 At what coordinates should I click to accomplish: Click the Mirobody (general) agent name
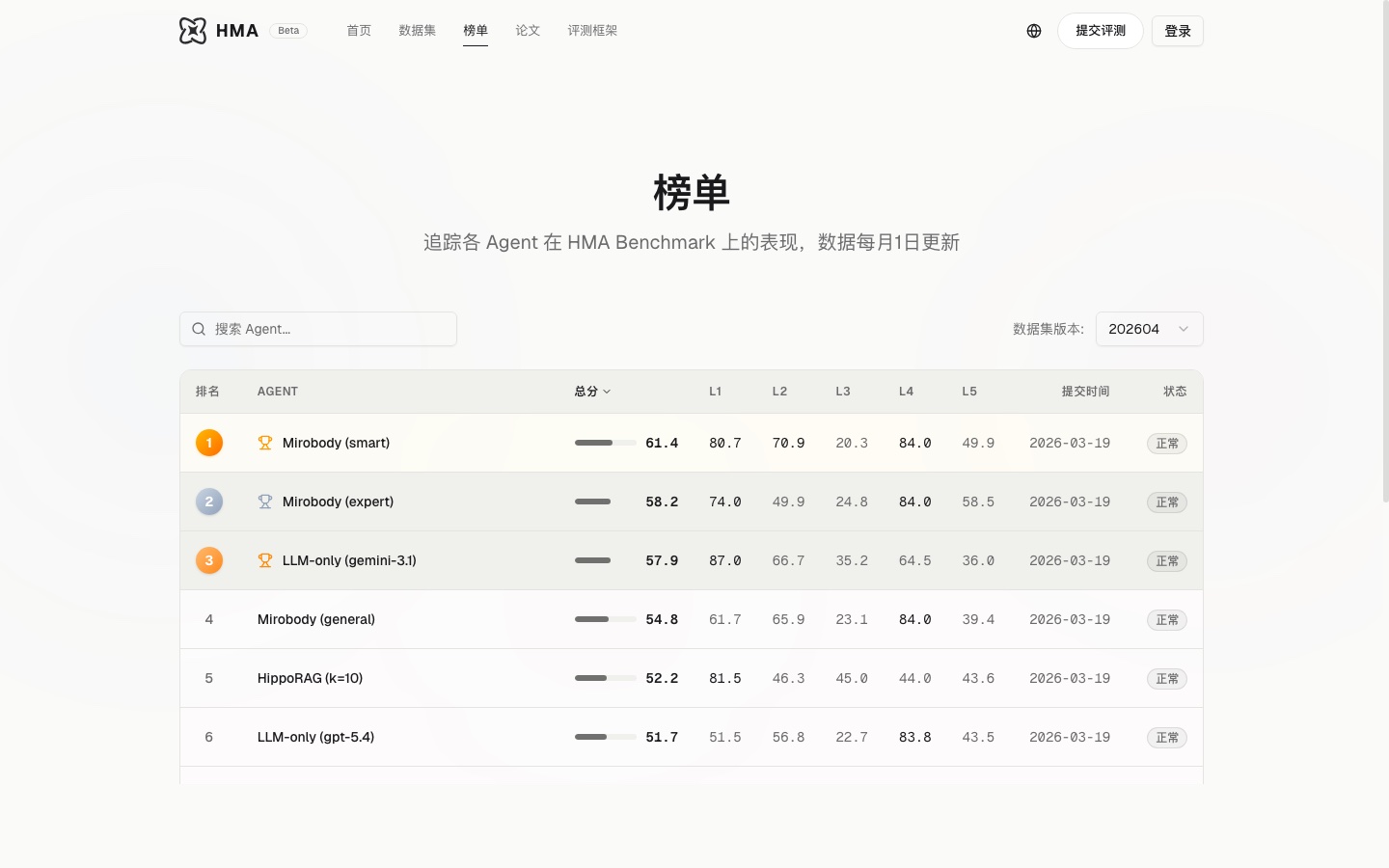(316, 619)
